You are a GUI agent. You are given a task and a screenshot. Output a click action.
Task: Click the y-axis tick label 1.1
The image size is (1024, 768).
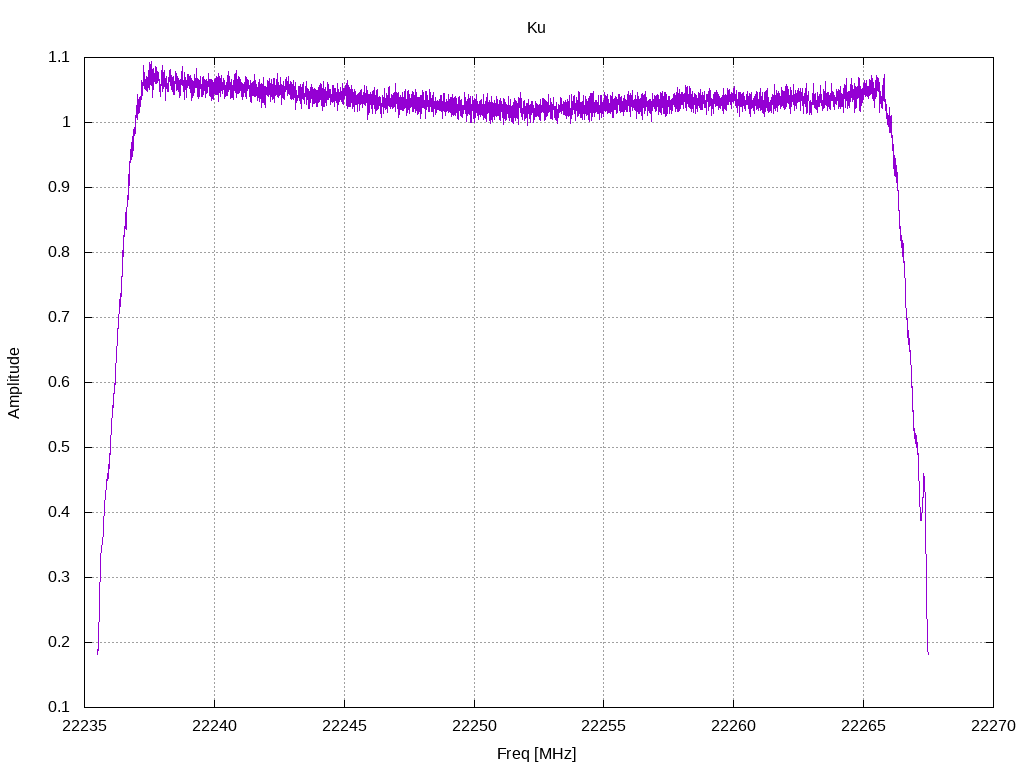click(x=59, y=57)
